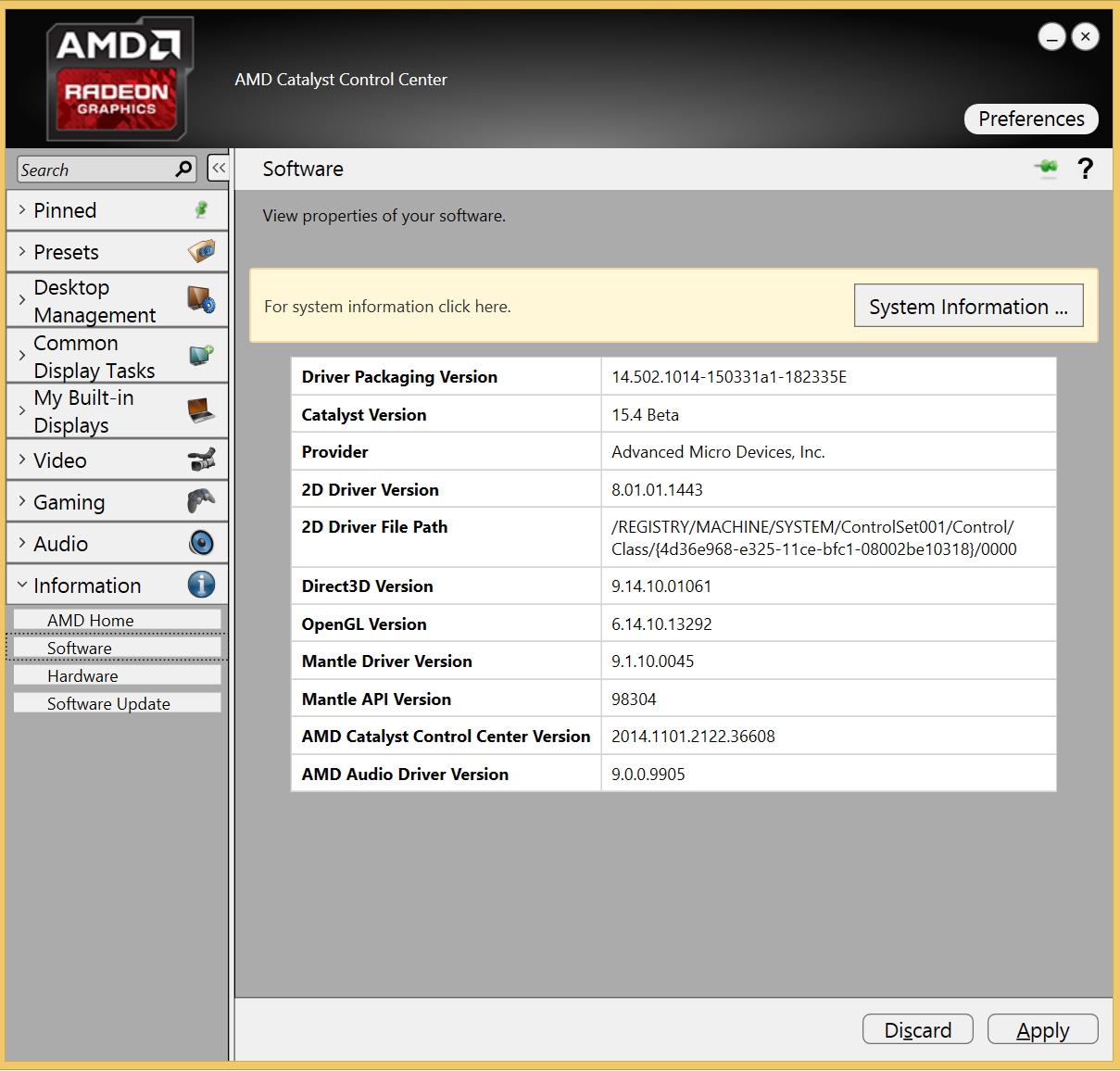The height and width of the screenshot is (1071, 1120).
Task: Click the Discard button
Action: click(918, 1029)
